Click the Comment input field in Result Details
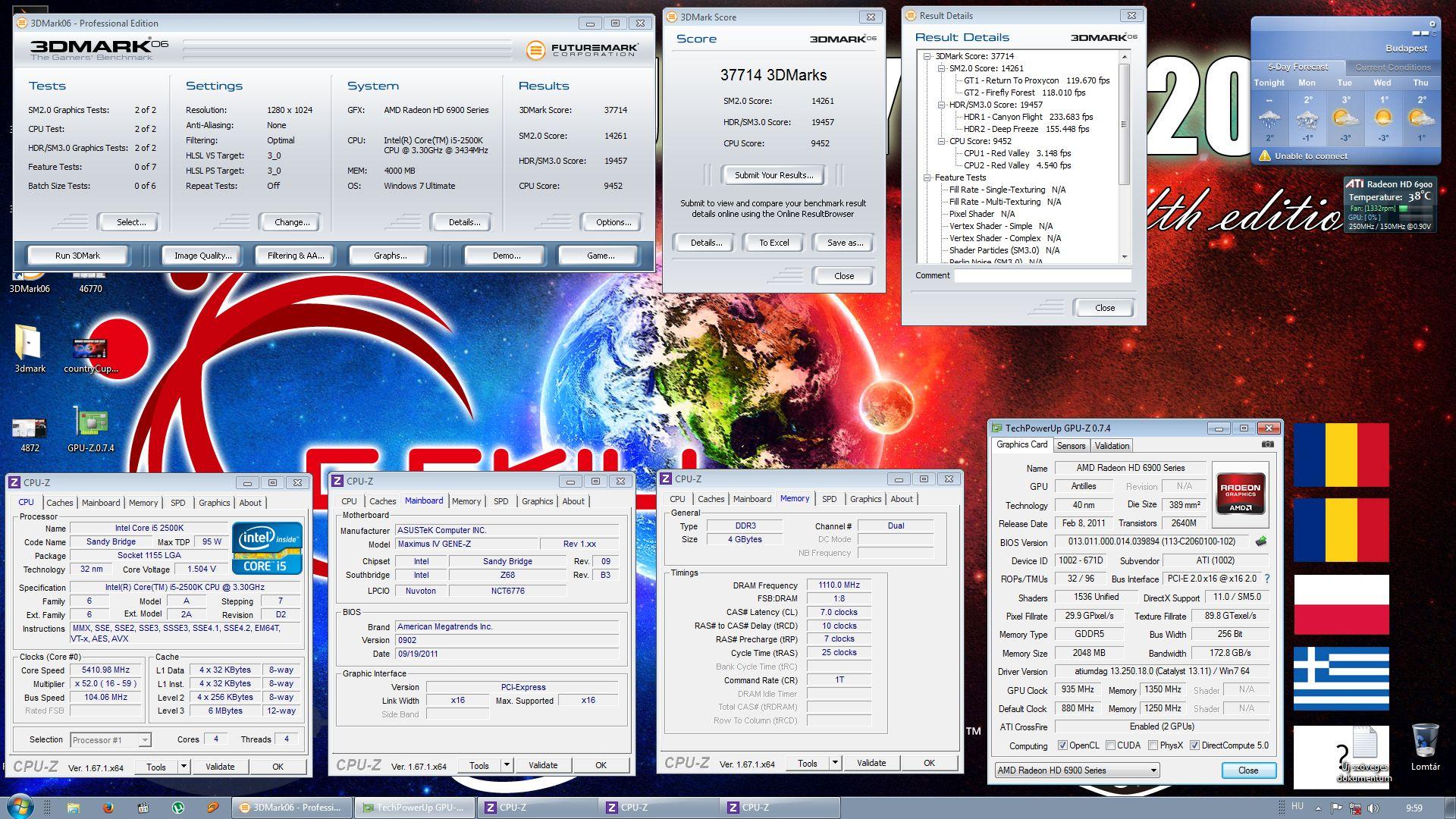The width and height of the screenshot is (1456, 819). (1043, 276)
